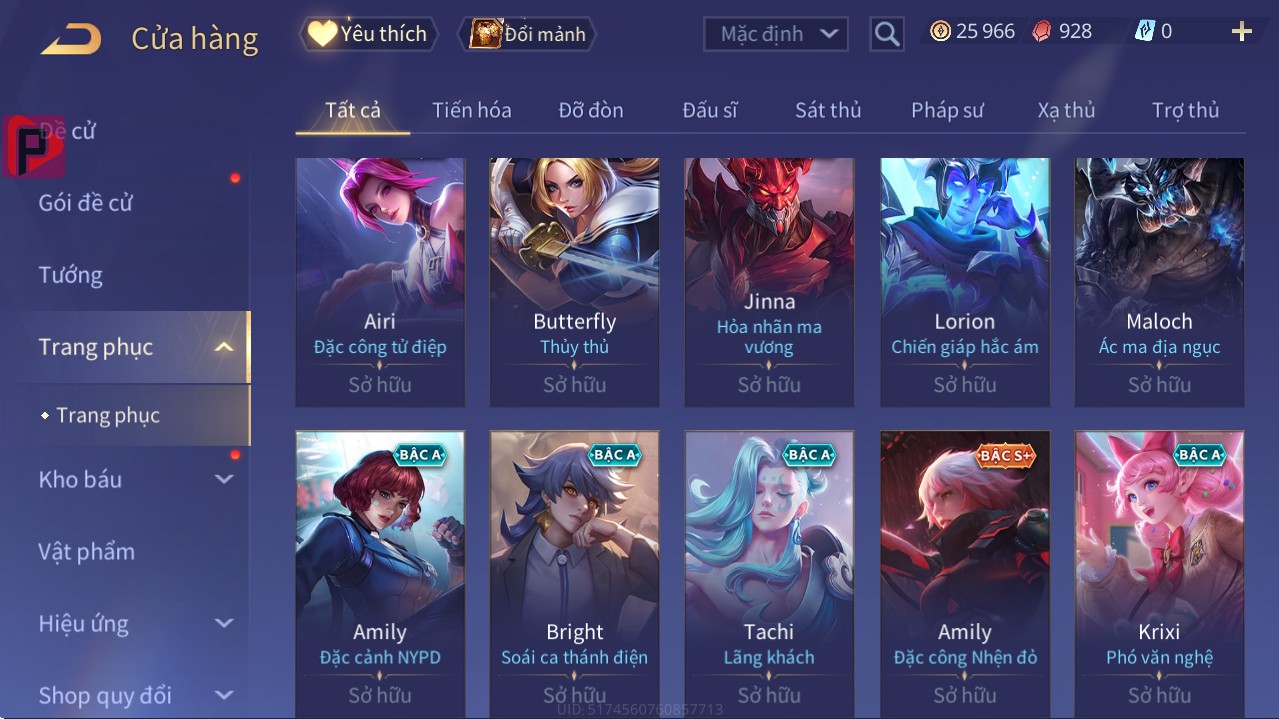Image resolution: width=1279 pixels, height=719 pixels.
Task: Switch to the Pháp sư tab
Action: (947, 110)
